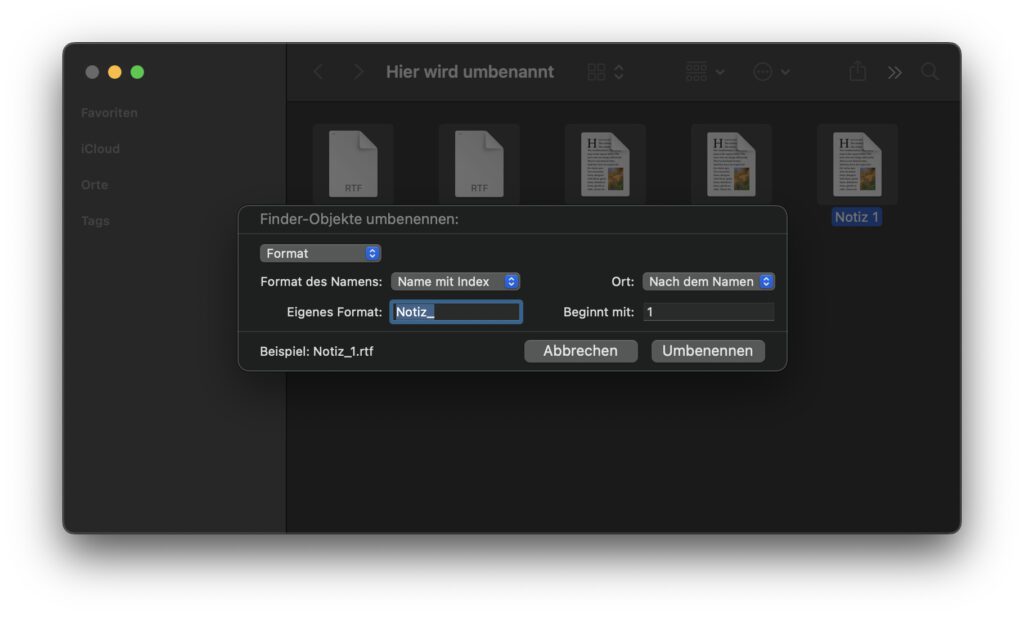Open the 'Name mit Index' format dropdown
Screen dimensions: 1024x617
(455, 282)
